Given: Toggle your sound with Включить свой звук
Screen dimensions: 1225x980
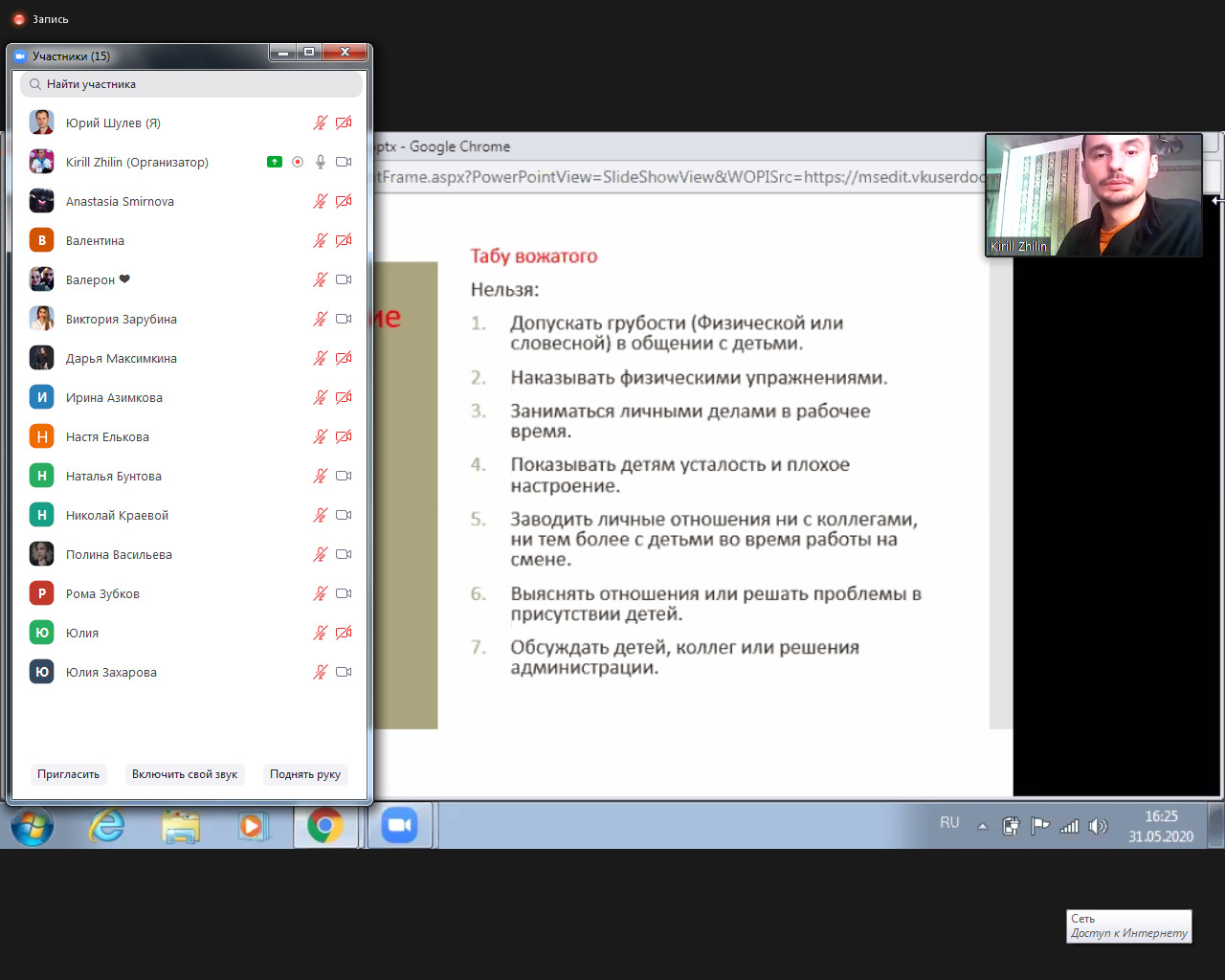Looking at the screenshot, I should tap(185, 774).
